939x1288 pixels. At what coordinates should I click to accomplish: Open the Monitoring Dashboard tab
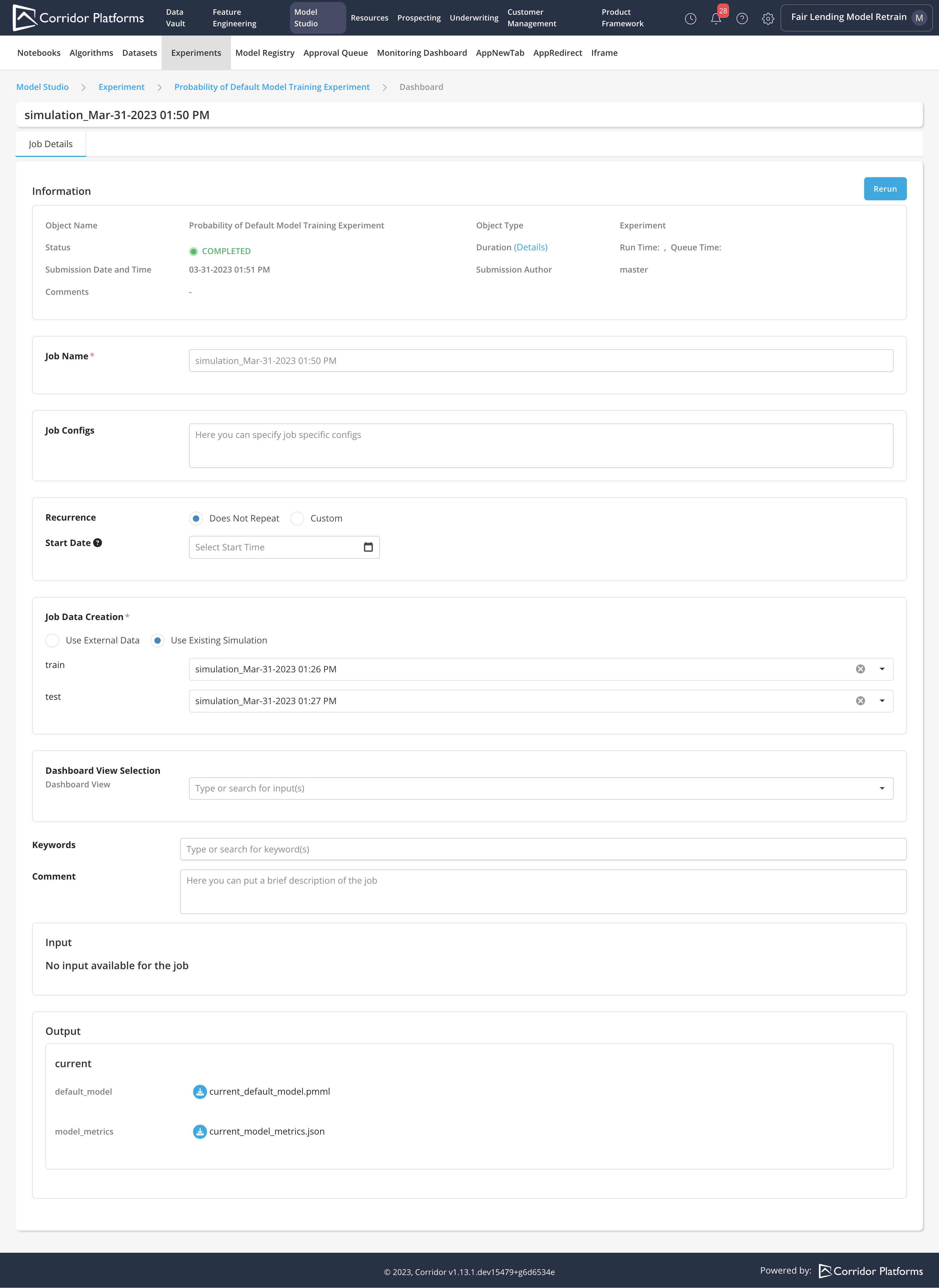click(421, 53)
